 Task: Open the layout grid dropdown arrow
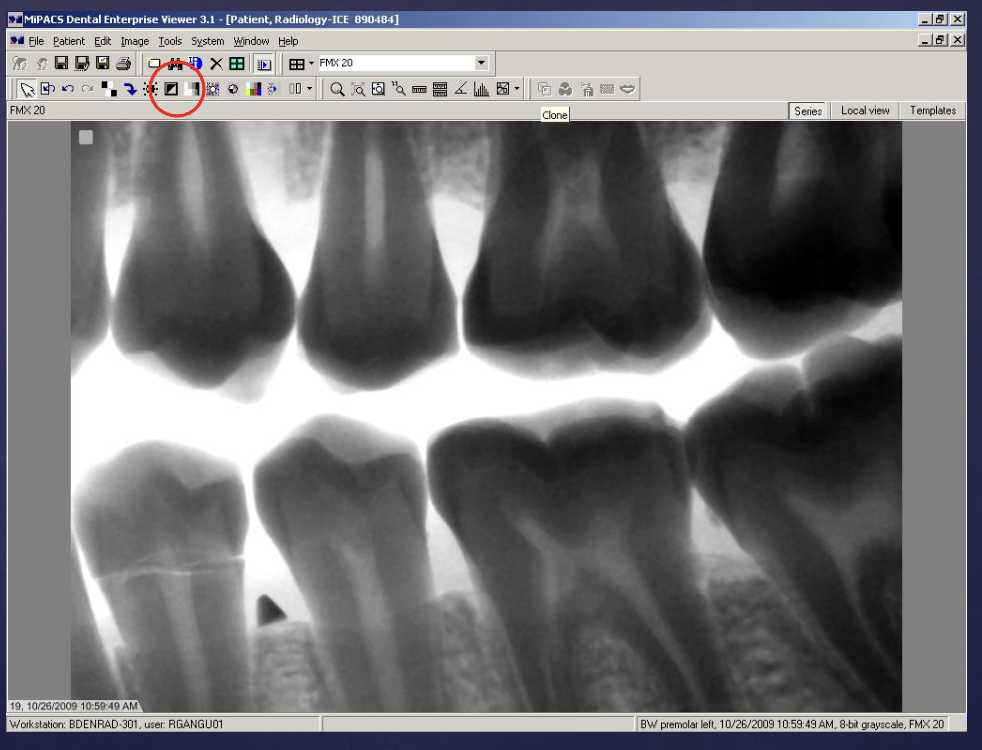(x=311, y=63)
